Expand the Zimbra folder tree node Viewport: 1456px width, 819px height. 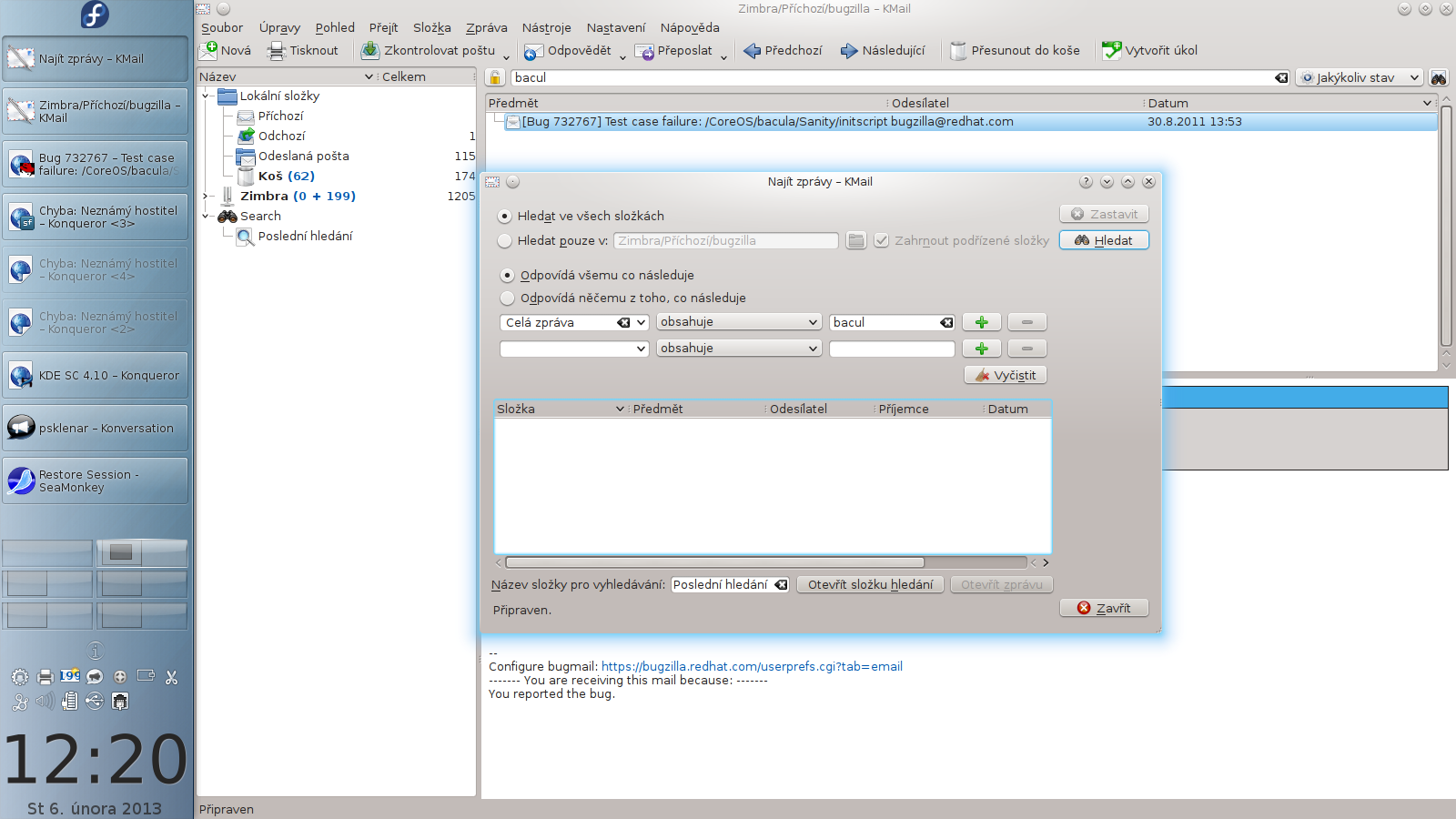[206, 197]
